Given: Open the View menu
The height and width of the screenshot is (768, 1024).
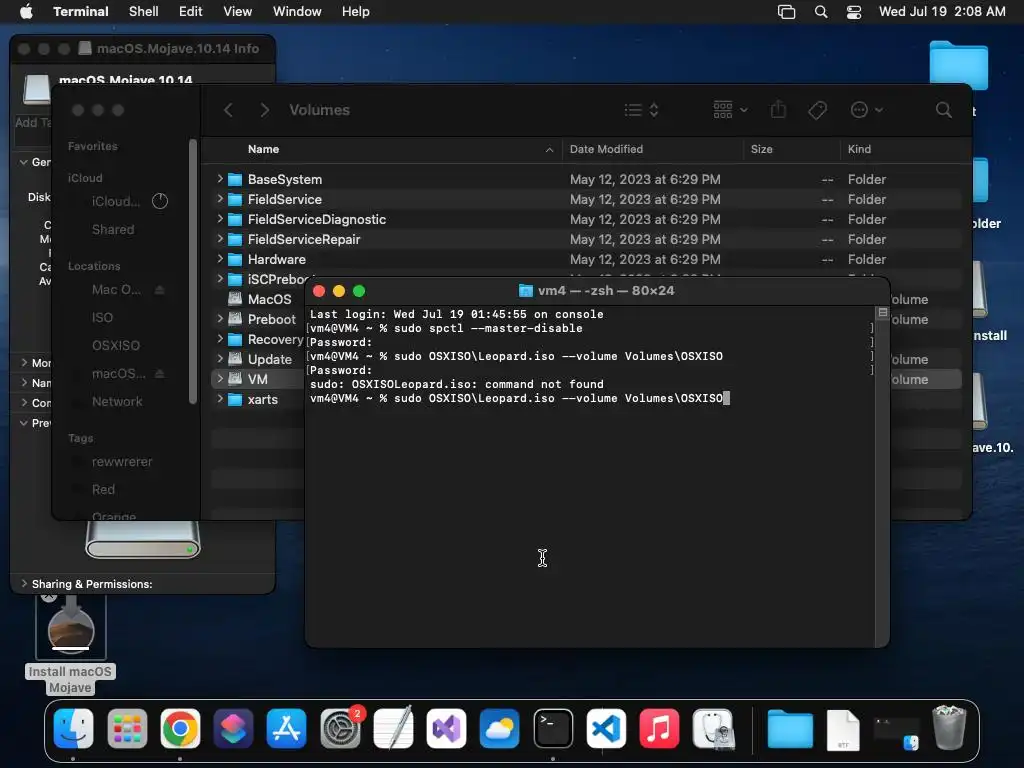Looking at the screenshot, I should tap(238, 12).
